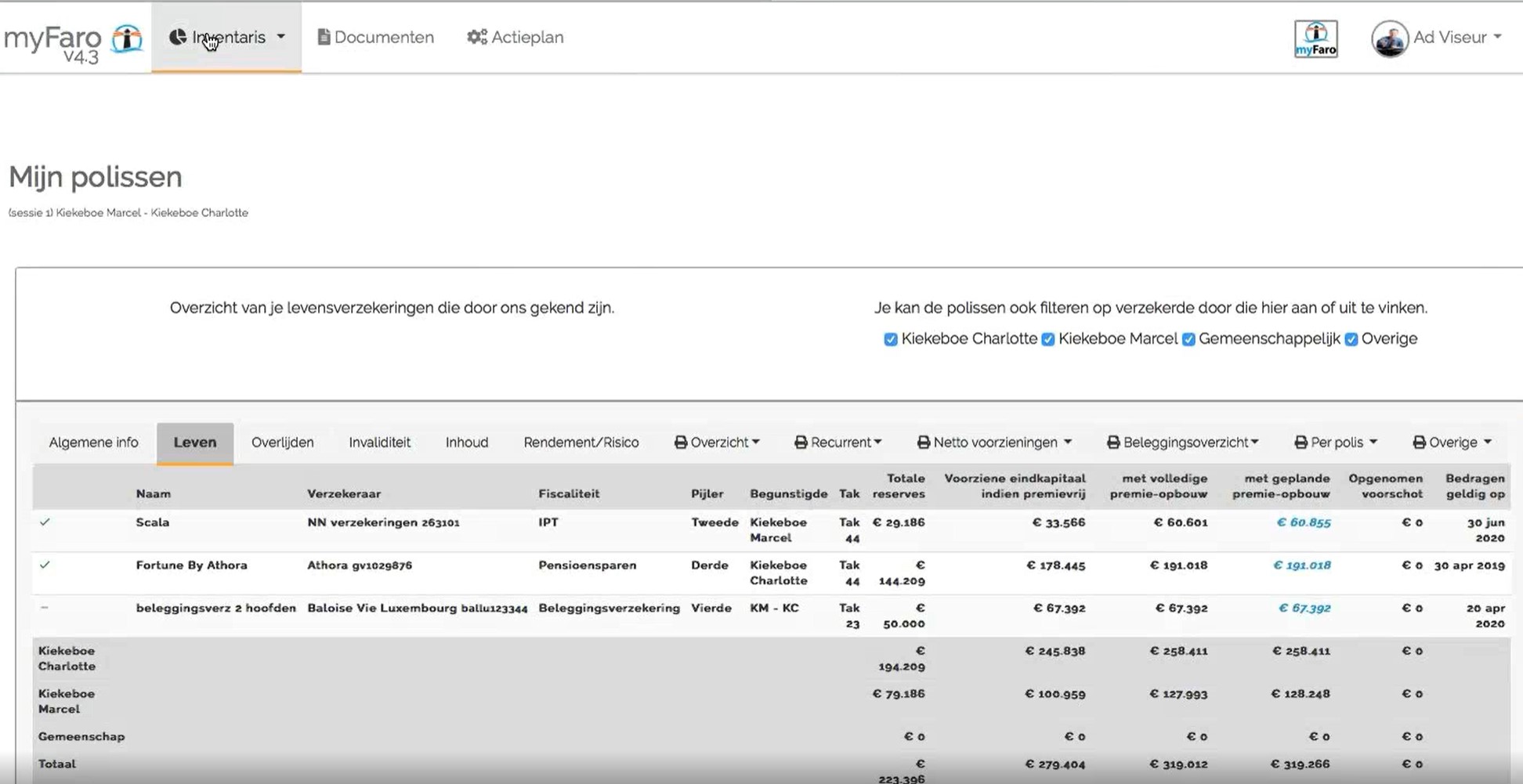Screen dimensions: 1523x784
Task: Toggle the Gemeenschappelijk filter checkbox
Action: coord(1188,339)
